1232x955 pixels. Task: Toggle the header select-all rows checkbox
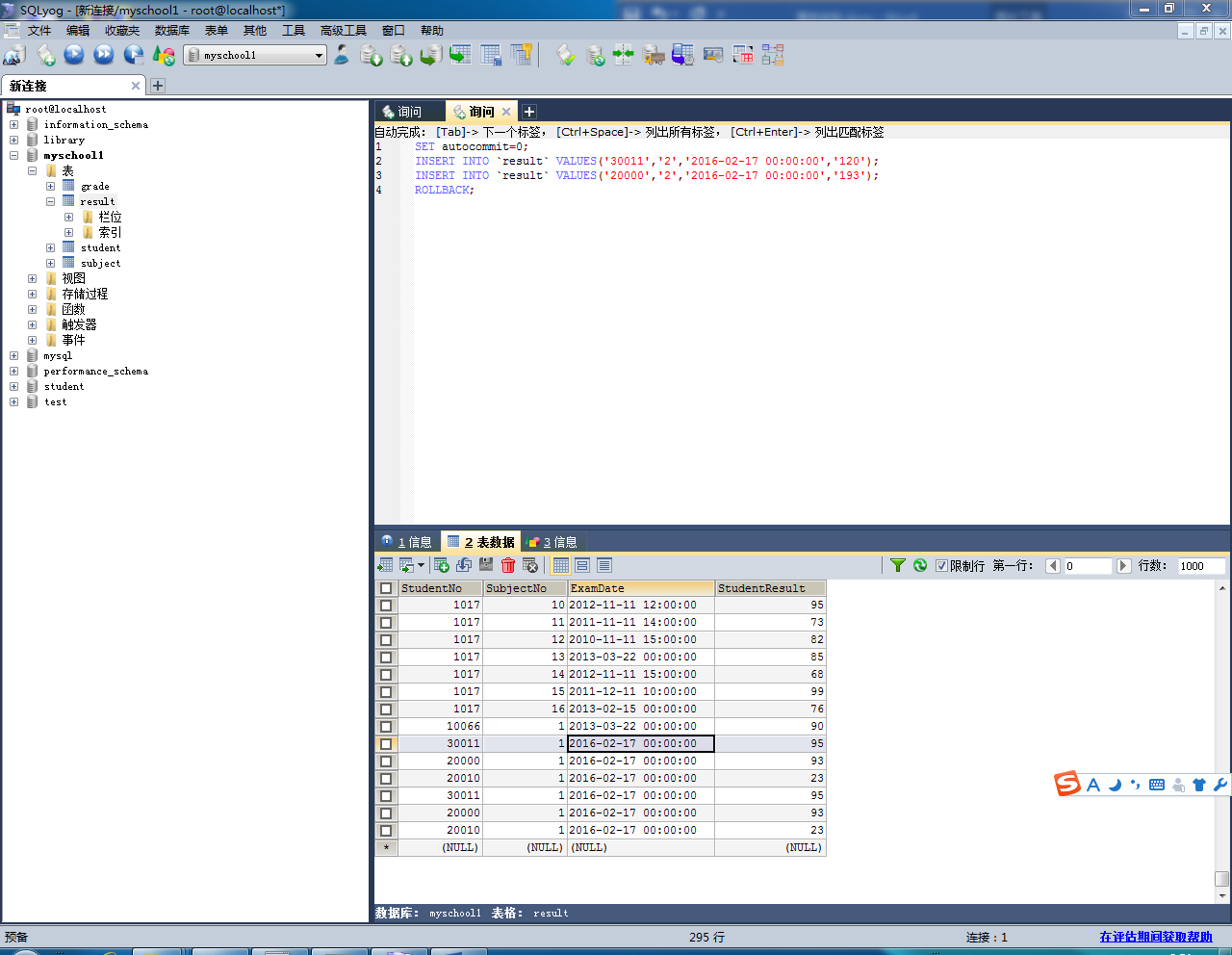[386, 588]
